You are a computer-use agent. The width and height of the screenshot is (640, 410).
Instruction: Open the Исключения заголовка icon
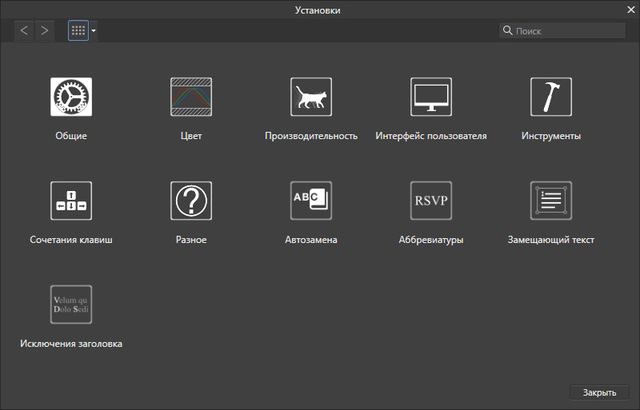(x=71, y=305)
